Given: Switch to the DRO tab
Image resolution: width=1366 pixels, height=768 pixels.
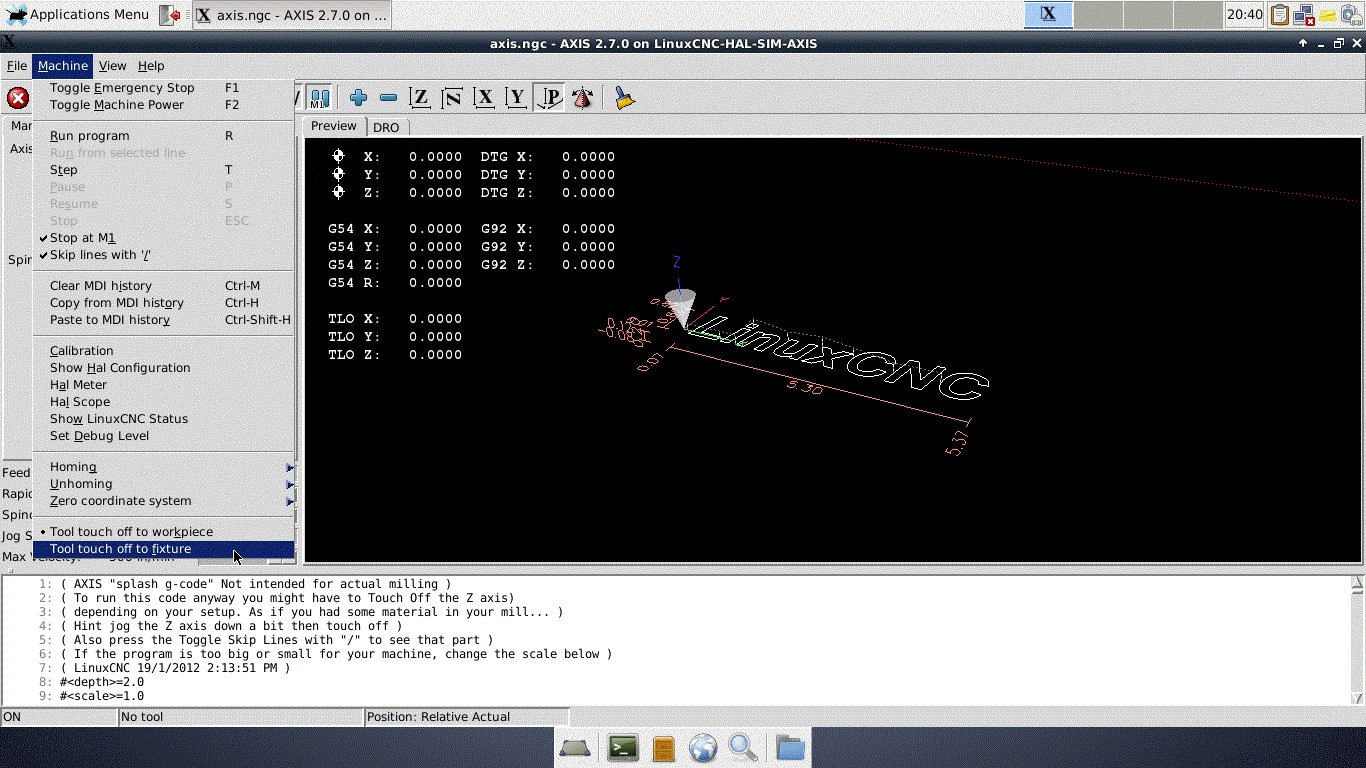Looking at the screenshot, I should click(x=386, y=127).
